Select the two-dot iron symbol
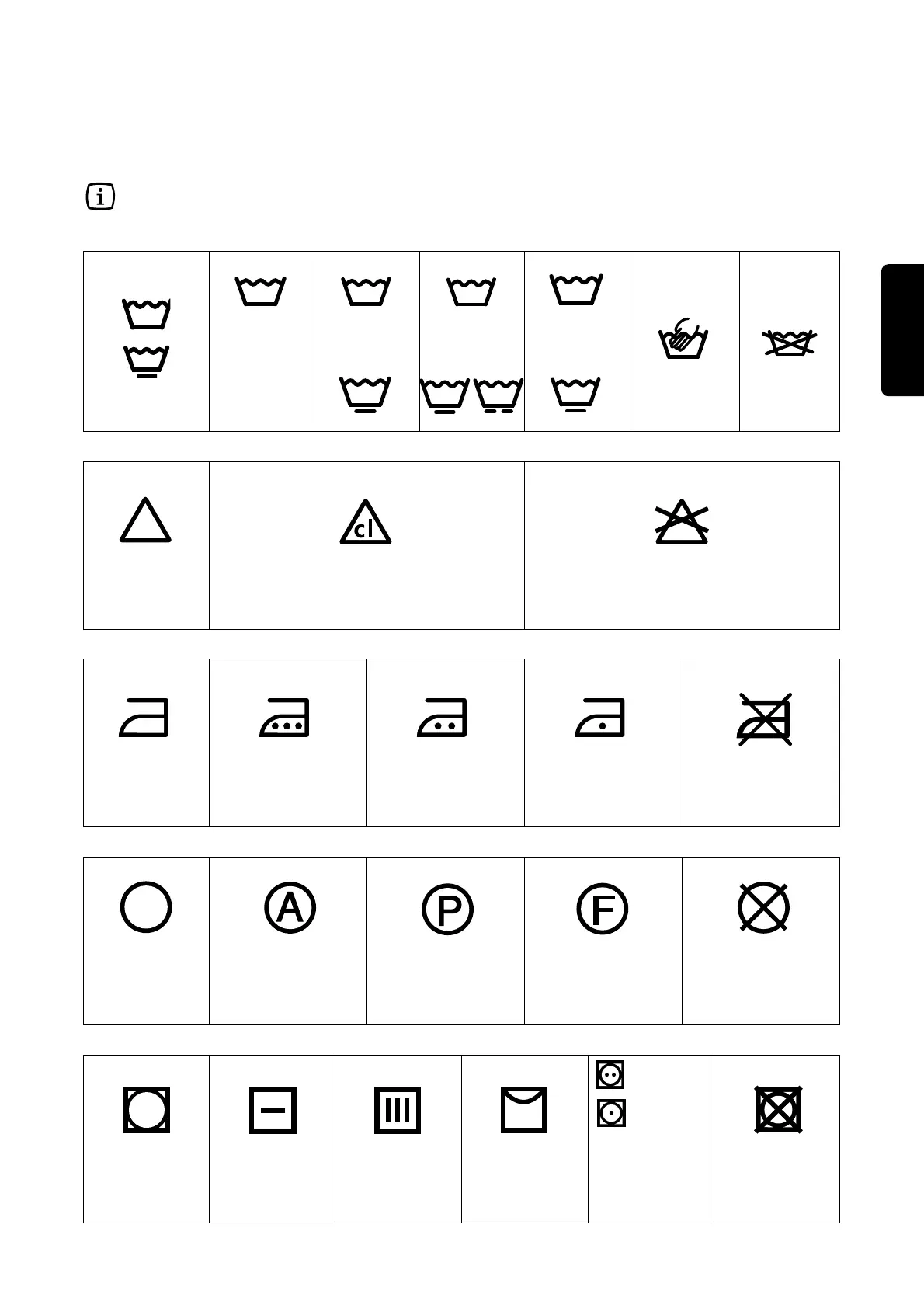The height and width of the screenshot is (1308, 924). tap(442, 718)
